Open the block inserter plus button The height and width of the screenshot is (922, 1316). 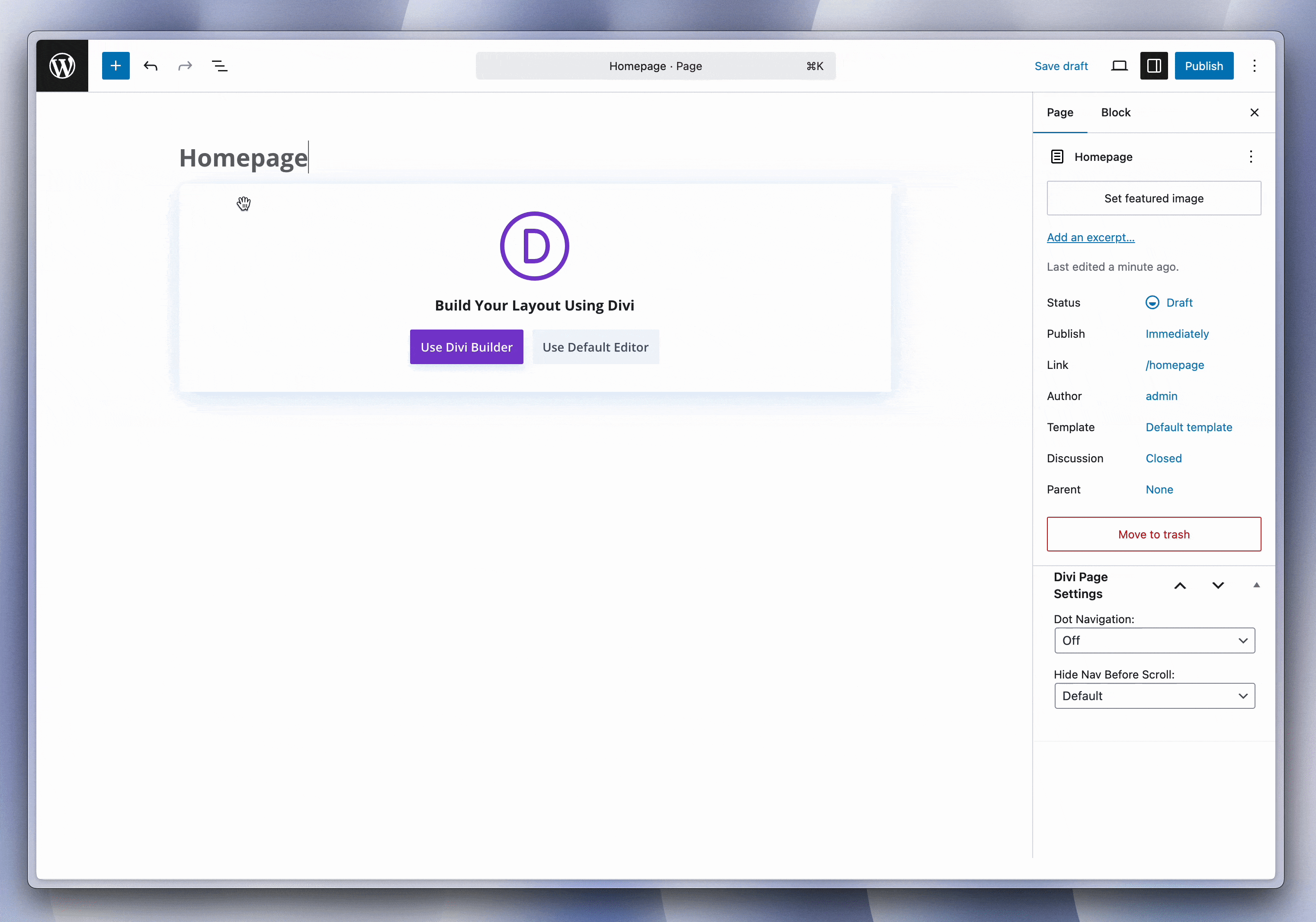(x=116, y=66)
